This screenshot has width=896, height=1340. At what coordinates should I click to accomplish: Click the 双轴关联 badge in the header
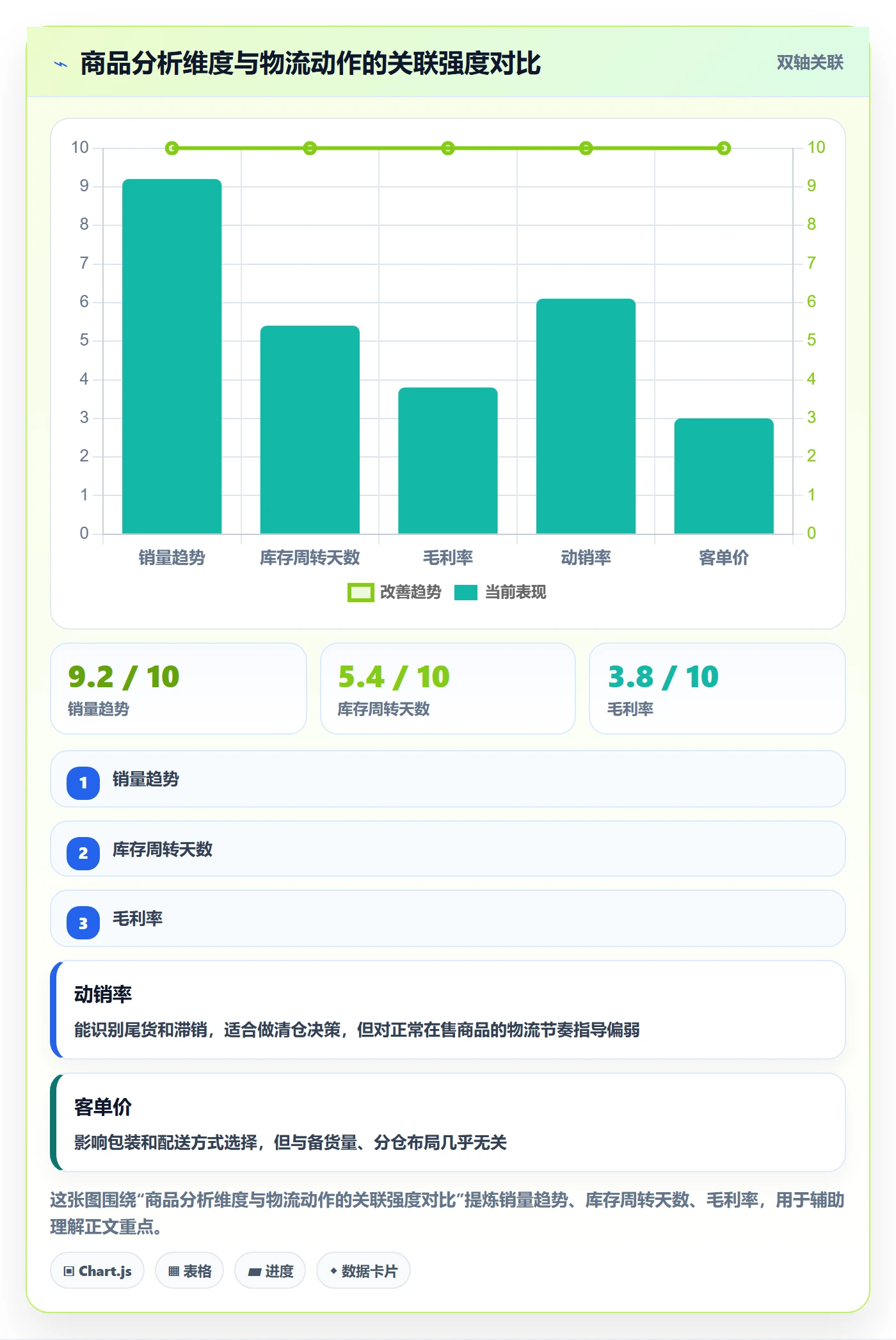tap(810, 62)
